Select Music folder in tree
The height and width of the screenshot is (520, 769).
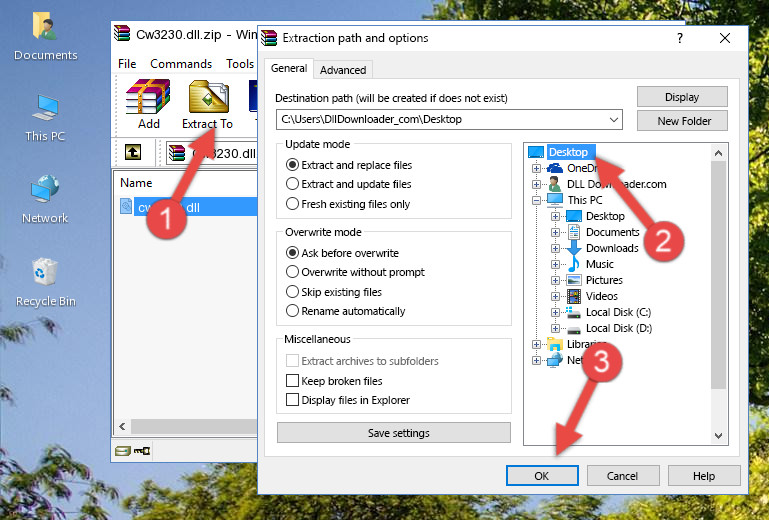600,264
